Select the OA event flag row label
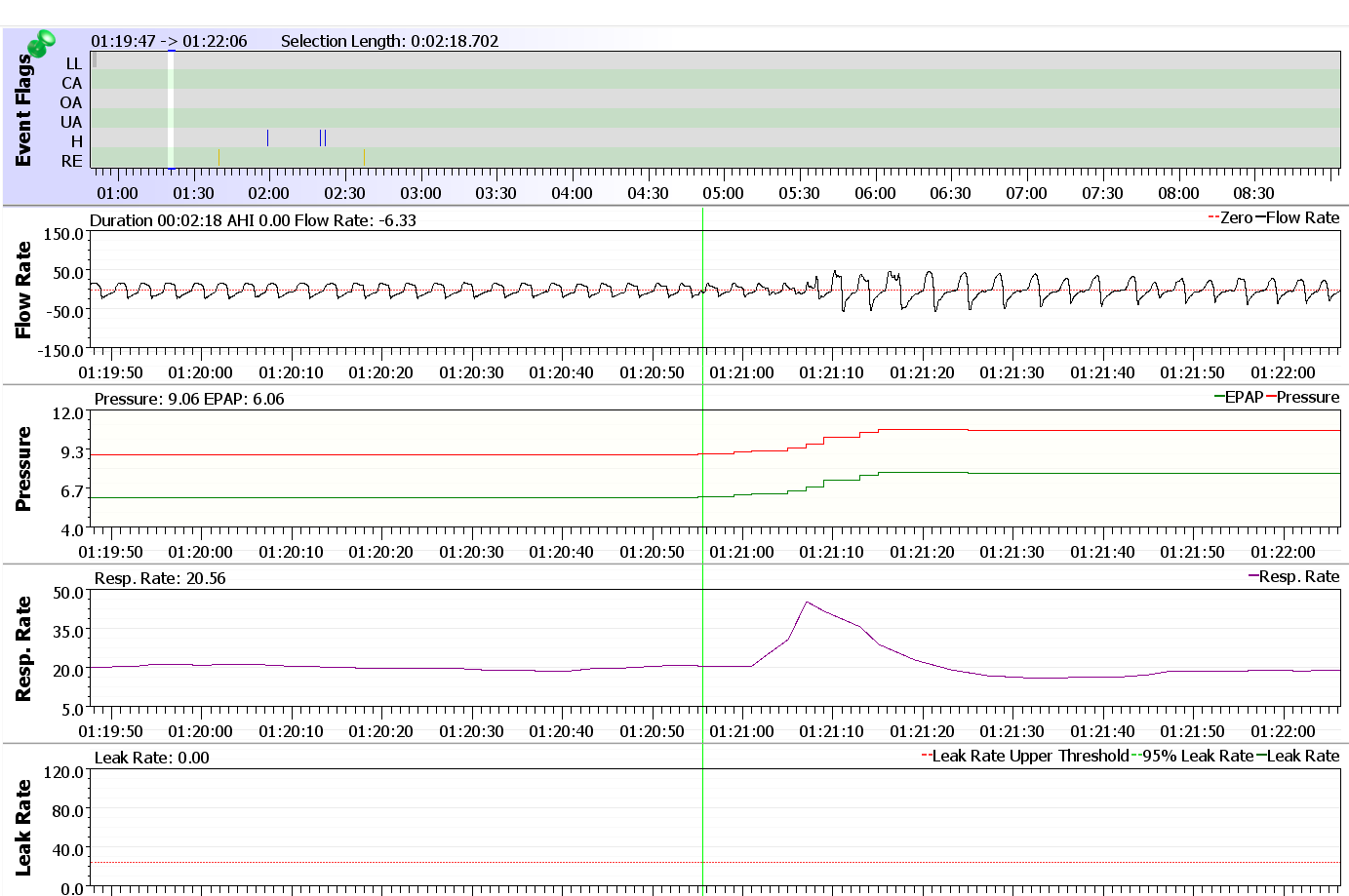This screenshot has width=1349, height=896. coord(71,102)
